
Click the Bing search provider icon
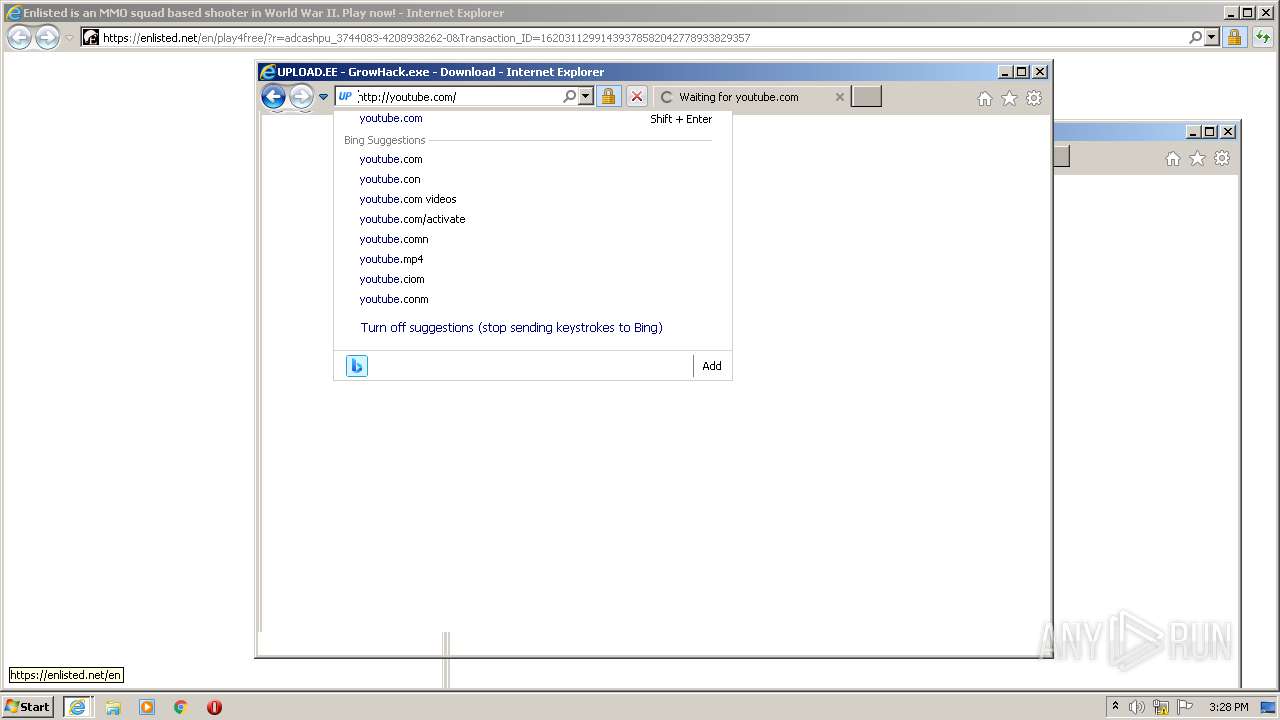click(357, 366)
